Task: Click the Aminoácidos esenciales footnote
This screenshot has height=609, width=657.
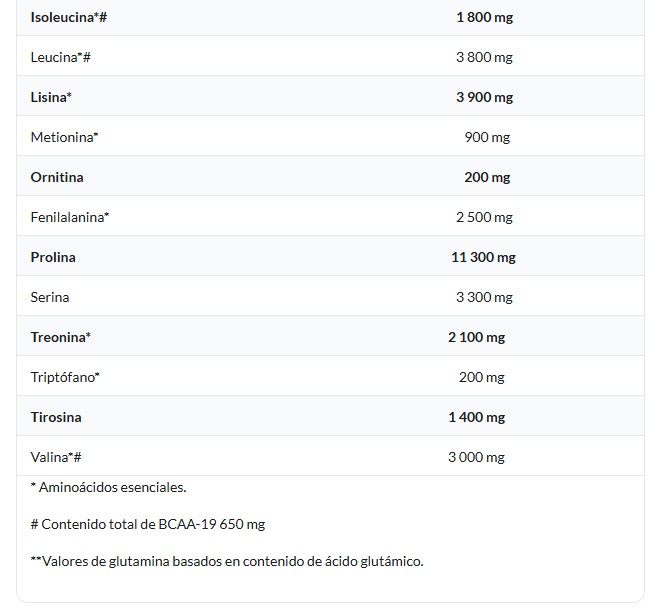Action: pos(109,487)
